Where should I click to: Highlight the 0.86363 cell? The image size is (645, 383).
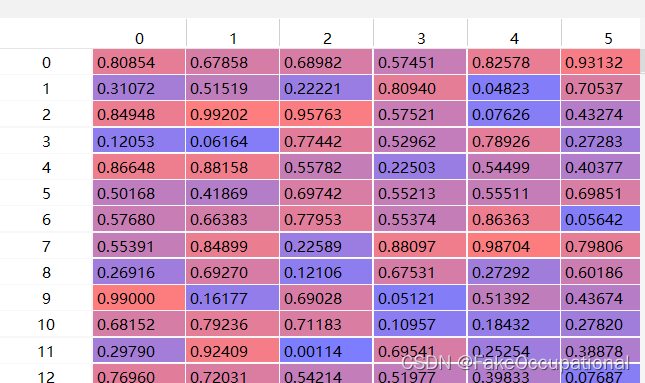point(514,219)
